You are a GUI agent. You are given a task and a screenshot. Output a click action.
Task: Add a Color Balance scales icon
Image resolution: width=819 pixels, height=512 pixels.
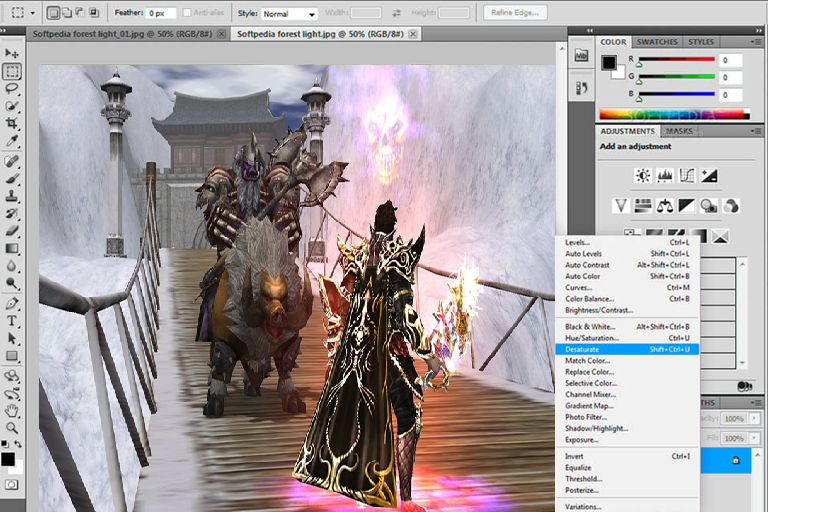pyautogui.click(x=664, y=206)
